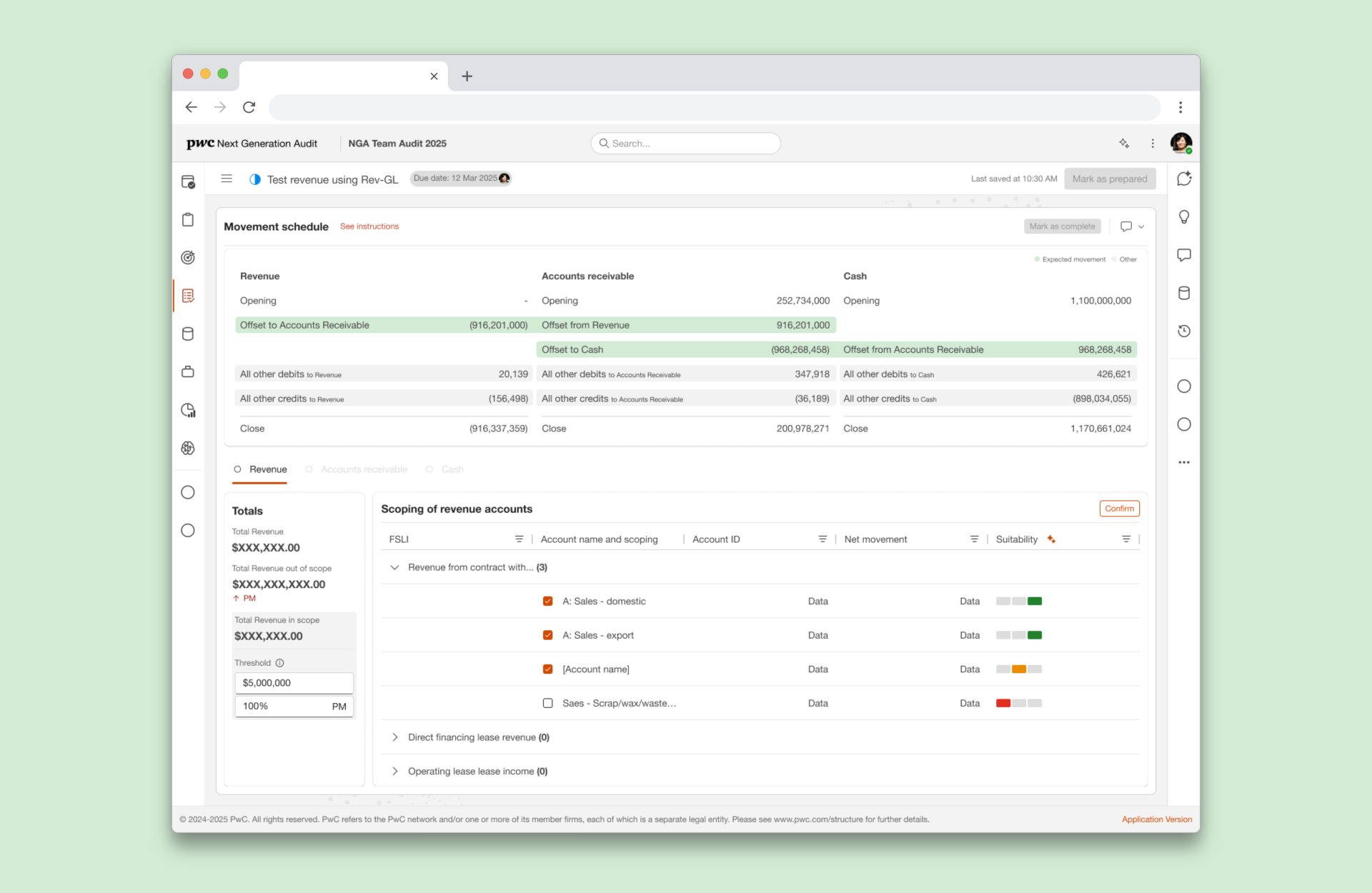This screenshot has width=1372, height=893.
Task: Switch to the Cash tab
Action: pos(452,469)
